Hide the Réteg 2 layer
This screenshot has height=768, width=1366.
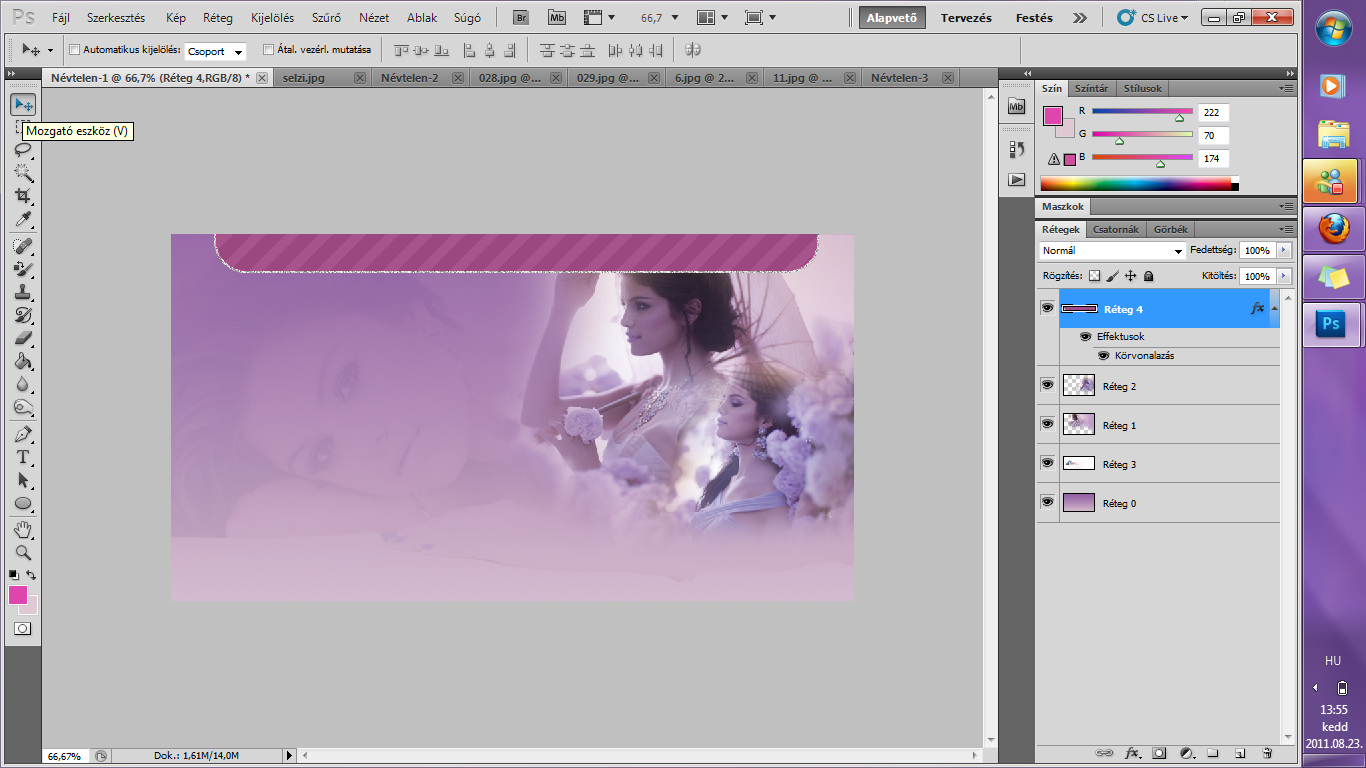click(x=1047, y=385)
